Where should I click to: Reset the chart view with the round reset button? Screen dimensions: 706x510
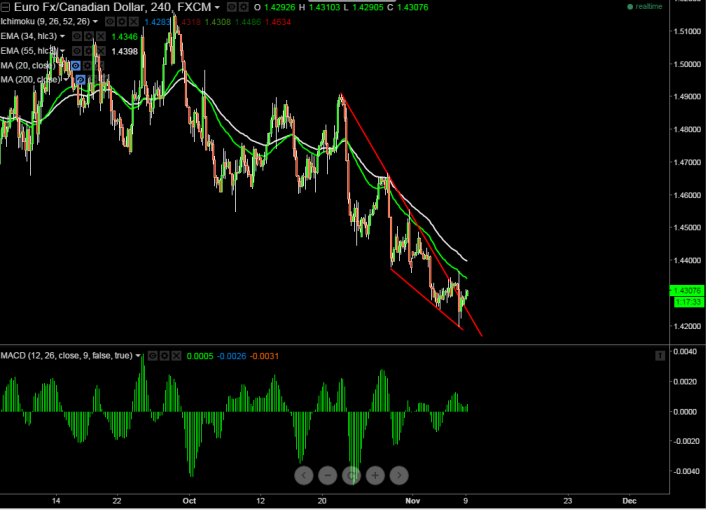coord(351,475)
